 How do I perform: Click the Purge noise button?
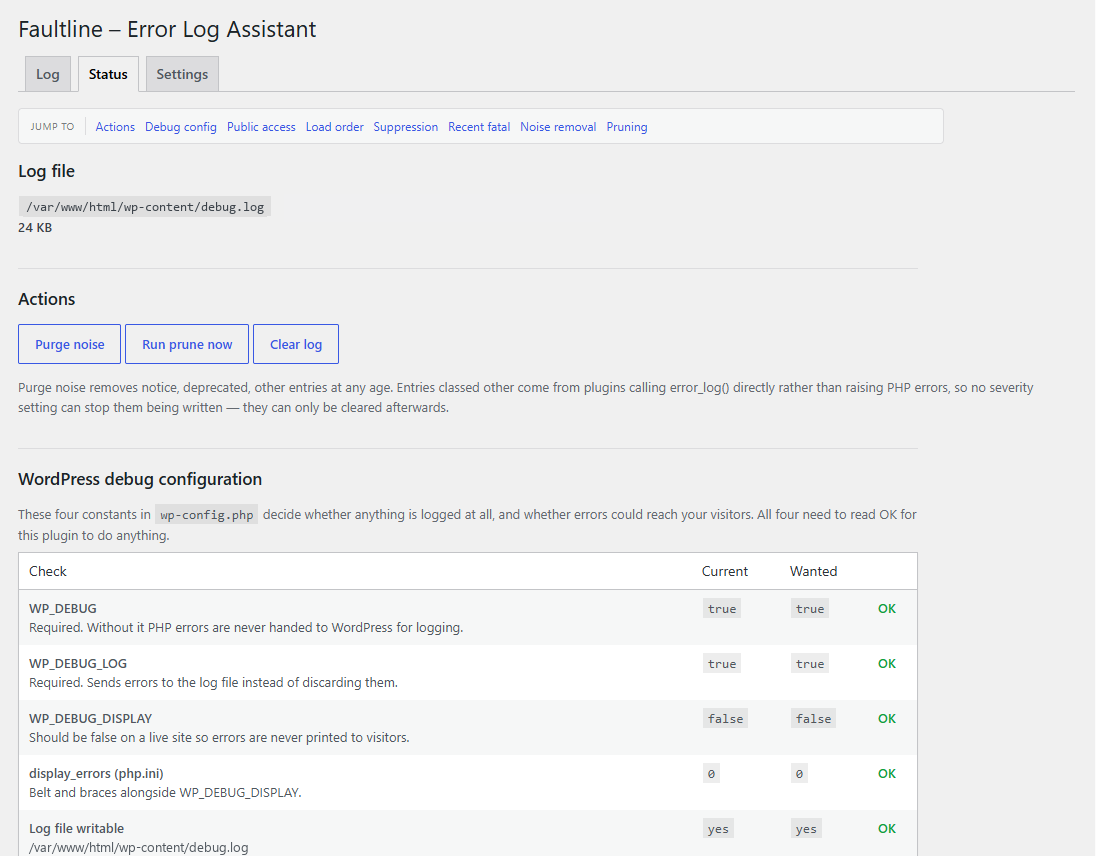tap(70, 344)
